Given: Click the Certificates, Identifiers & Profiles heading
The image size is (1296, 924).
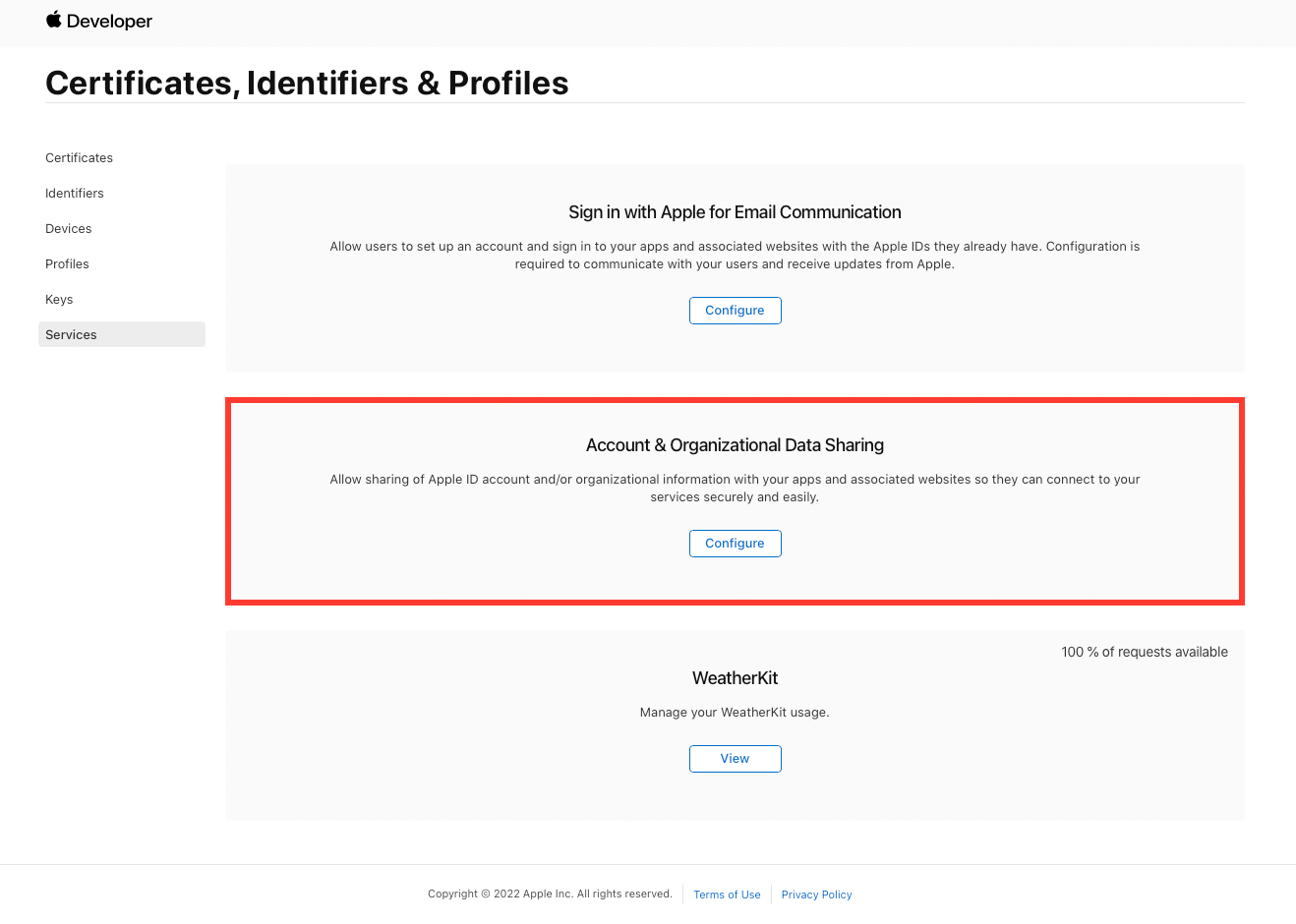Looking at the screenshot, I should 307,83.
